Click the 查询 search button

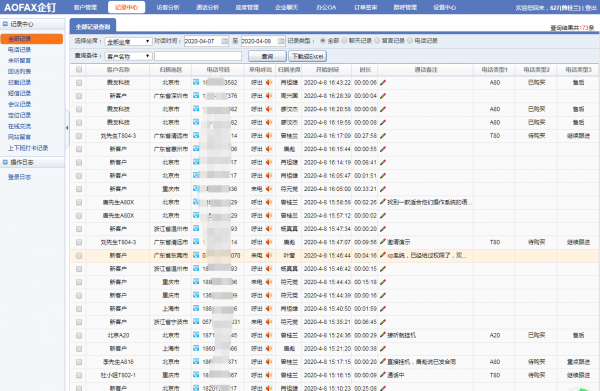[x=267, y=56]
